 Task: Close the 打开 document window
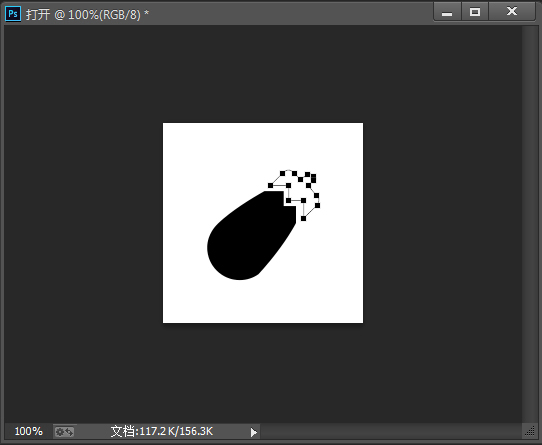[512, 12]
